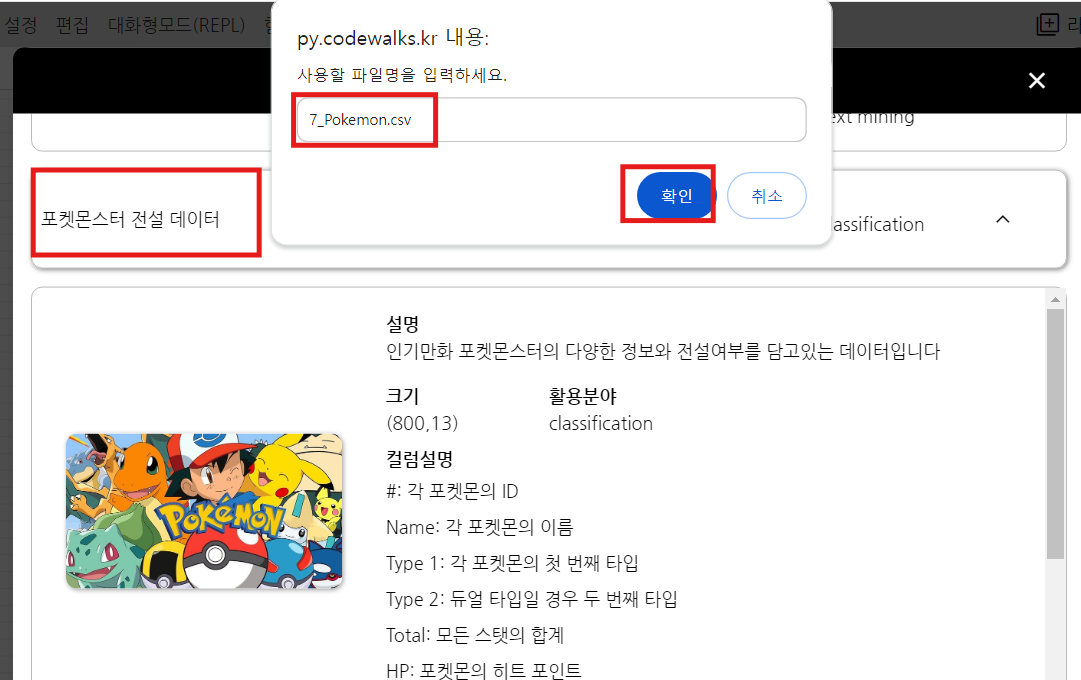Screen dimensions: 1081x680
Task: Select the 'Total: 모든 스탯의 합계' line
Action: [x=475, y=635]
